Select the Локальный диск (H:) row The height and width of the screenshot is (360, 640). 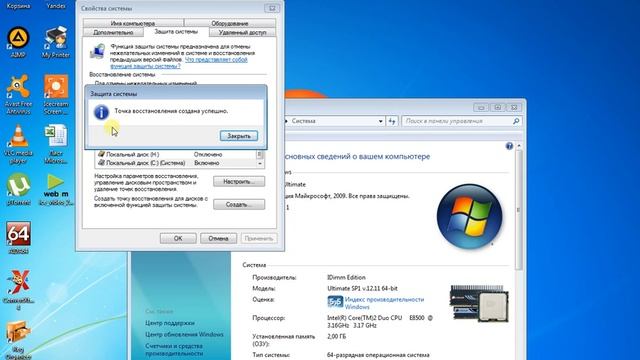pyautogui.click(x=176, y=154)
